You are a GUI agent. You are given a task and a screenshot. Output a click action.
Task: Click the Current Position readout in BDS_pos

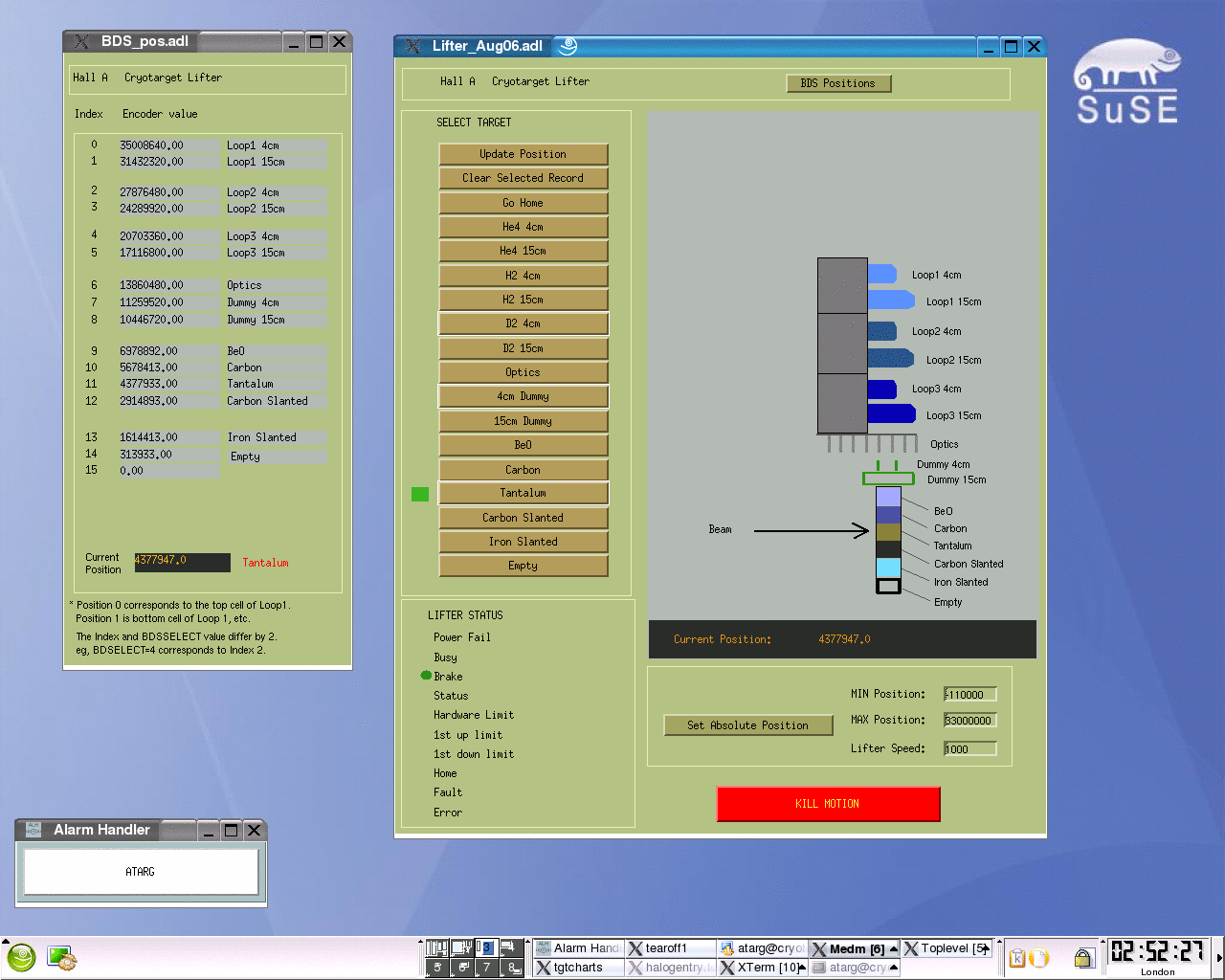click(182, 562)
